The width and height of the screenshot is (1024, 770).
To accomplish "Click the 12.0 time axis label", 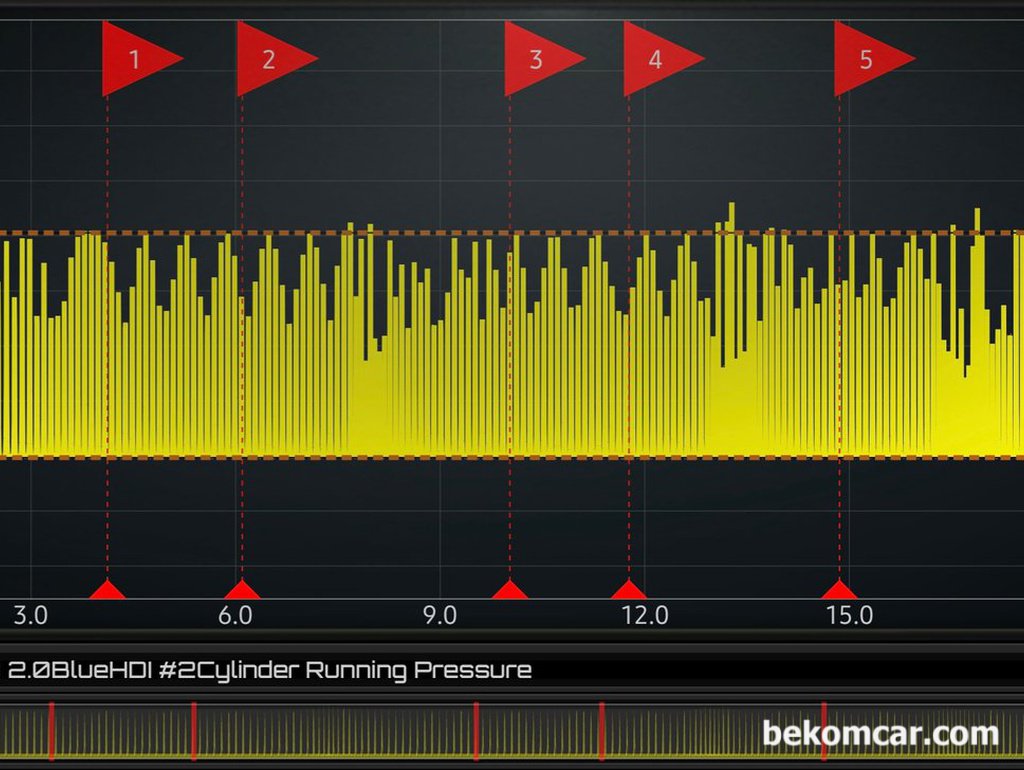I will 645,615.
